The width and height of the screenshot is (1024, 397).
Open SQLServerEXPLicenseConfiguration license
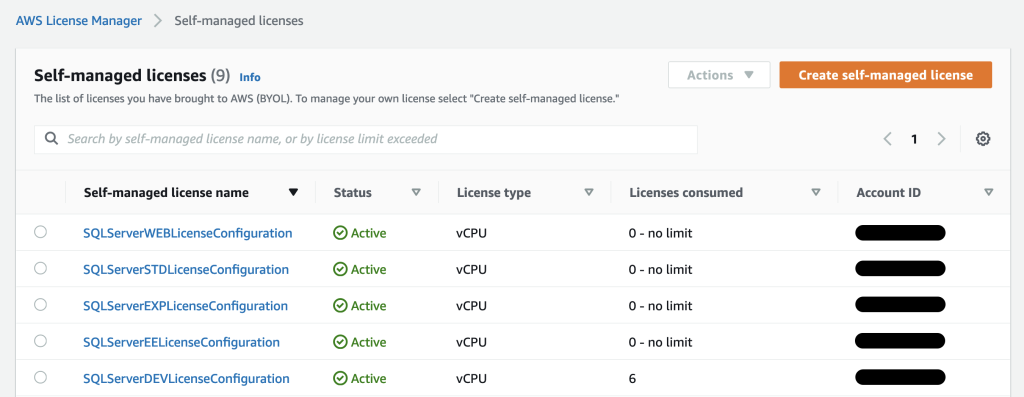point(185,306)
